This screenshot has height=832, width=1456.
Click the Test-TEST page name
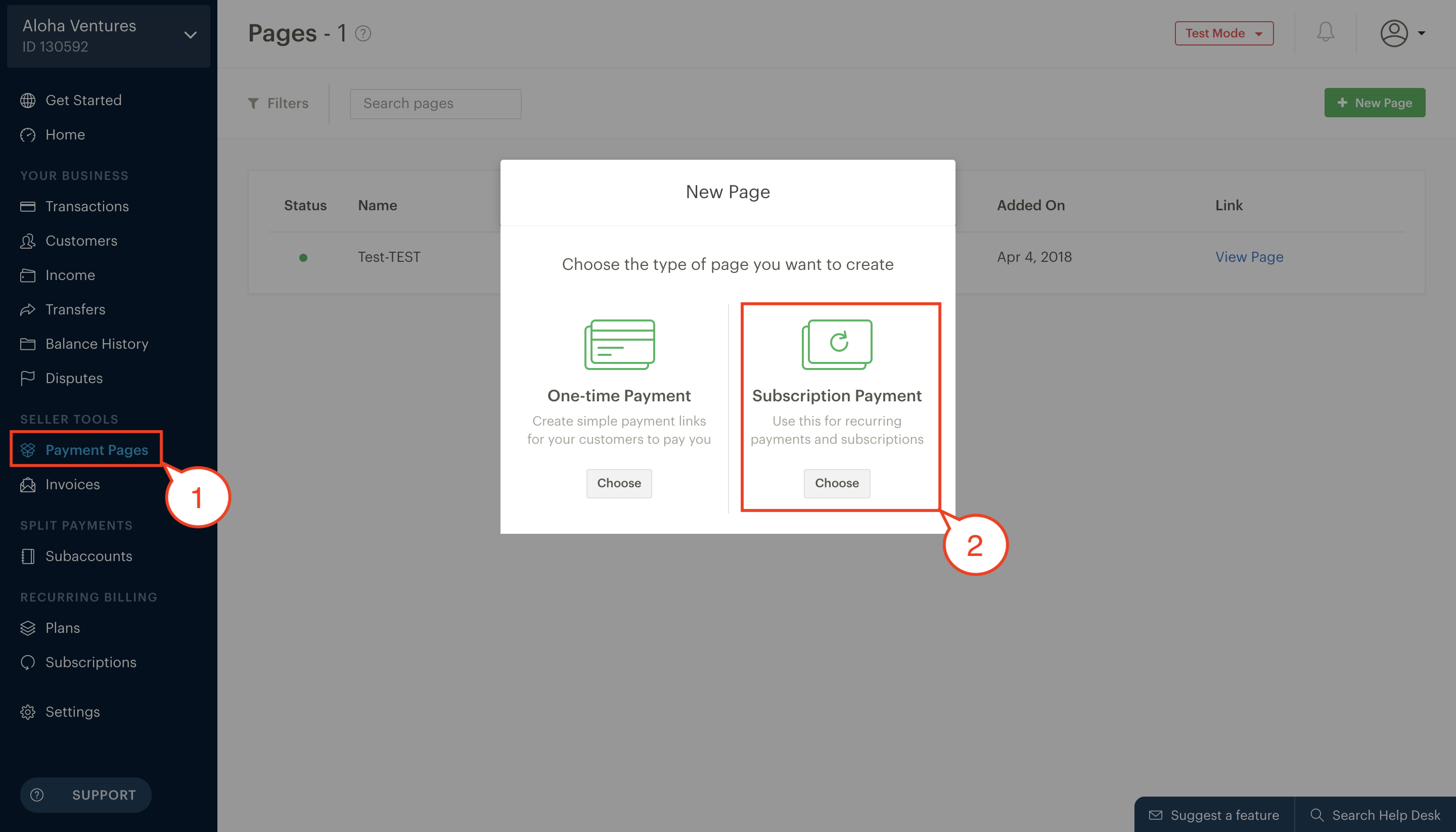(389, 257)
